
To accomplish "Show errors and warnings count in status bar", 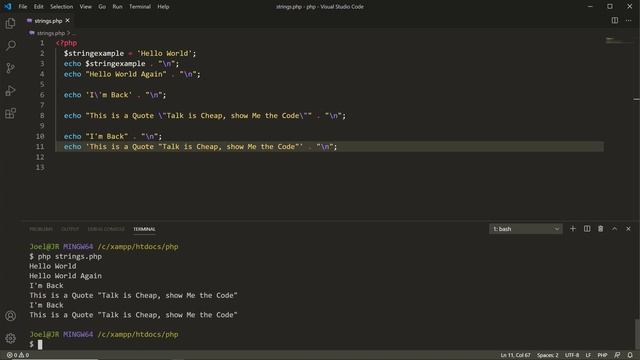I will point(18,355).
